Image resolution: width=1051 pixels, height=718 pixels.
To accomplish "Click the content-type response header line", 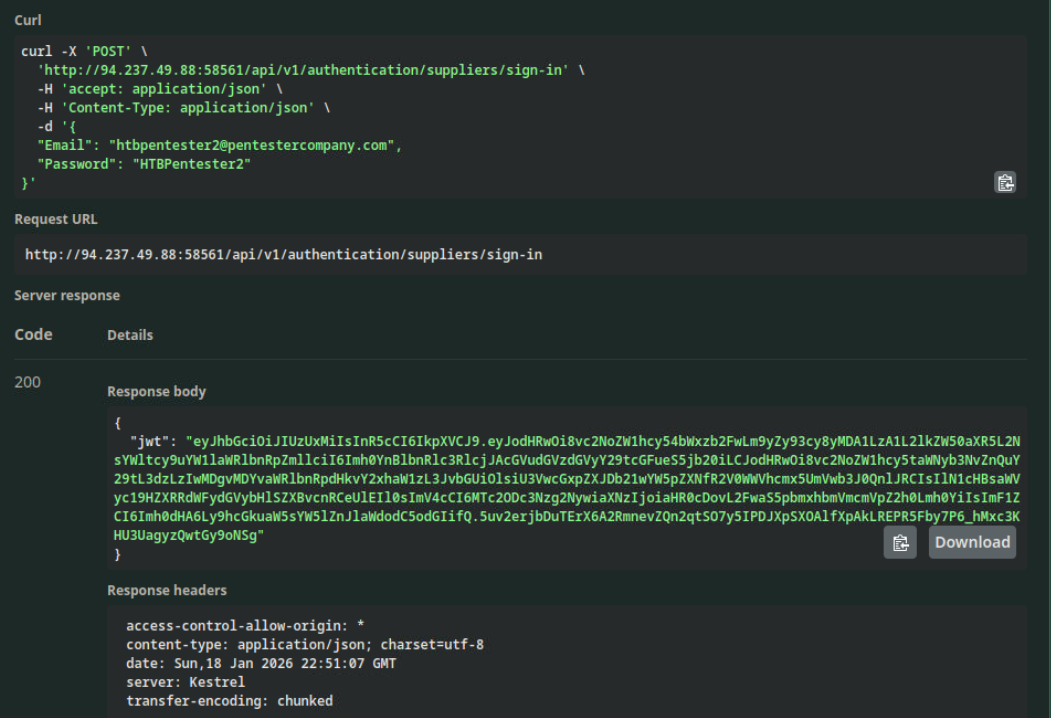I will (x=304, y=644).
